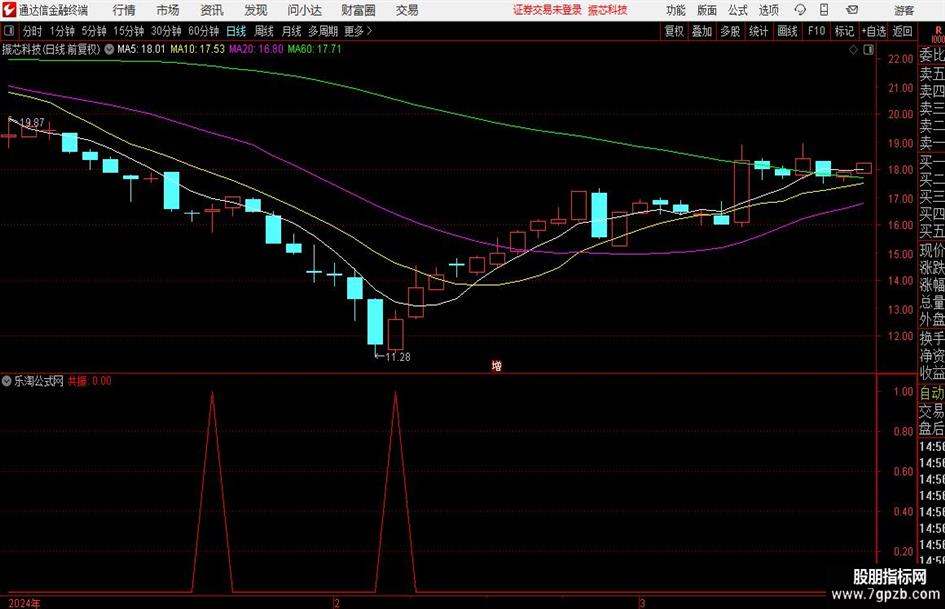
Task: Click the 多股 multi-stock button
Action: tap(730, 31)
